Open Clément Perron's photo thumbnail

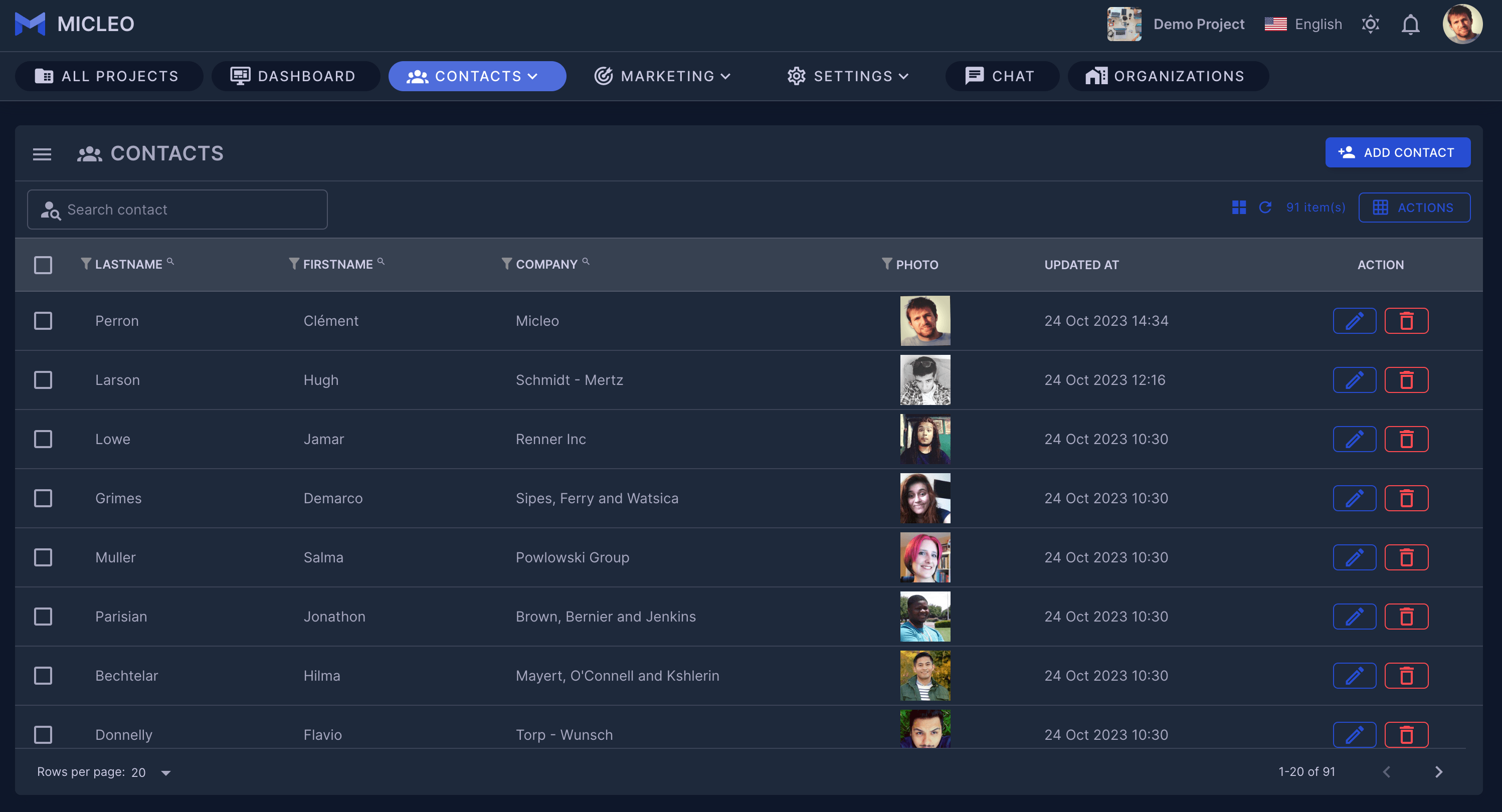click(x=925, y=321)
